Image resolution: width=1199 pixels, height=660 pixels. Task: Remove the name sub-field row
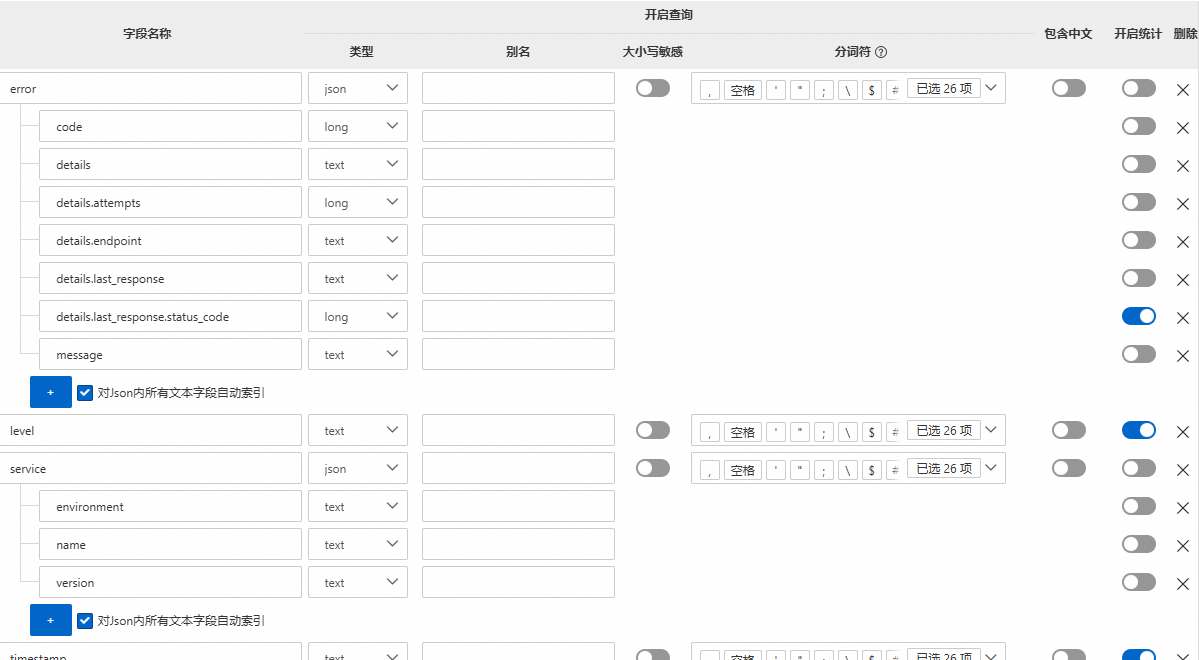[1182, 546]
